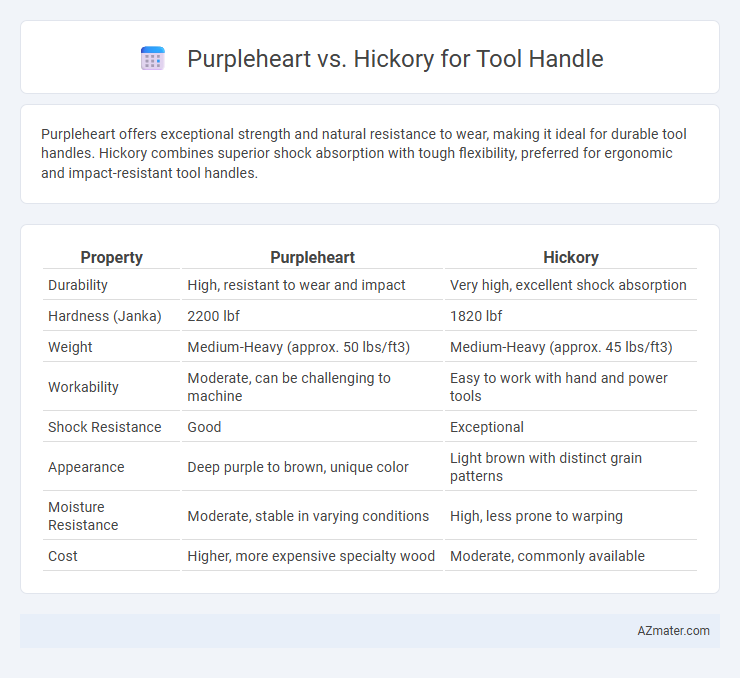Click the Workability row label
This screenshot has width=740, height=678.
point(83,387)
